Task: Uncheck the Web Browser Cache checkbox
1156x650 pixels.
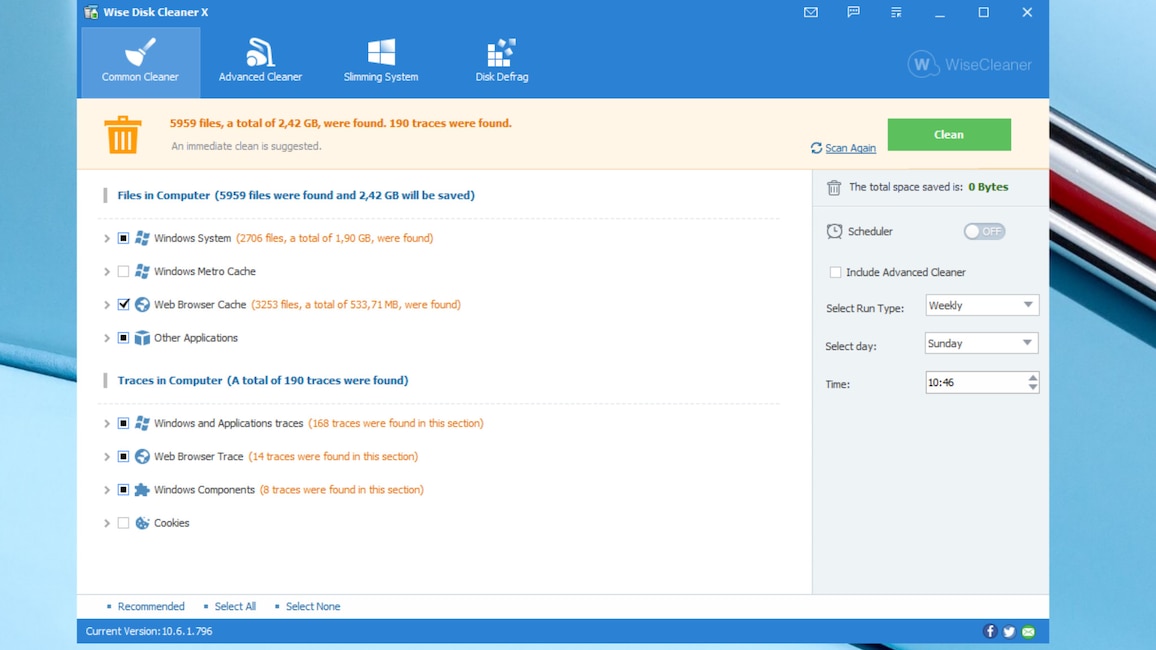Action: point(123,304)
